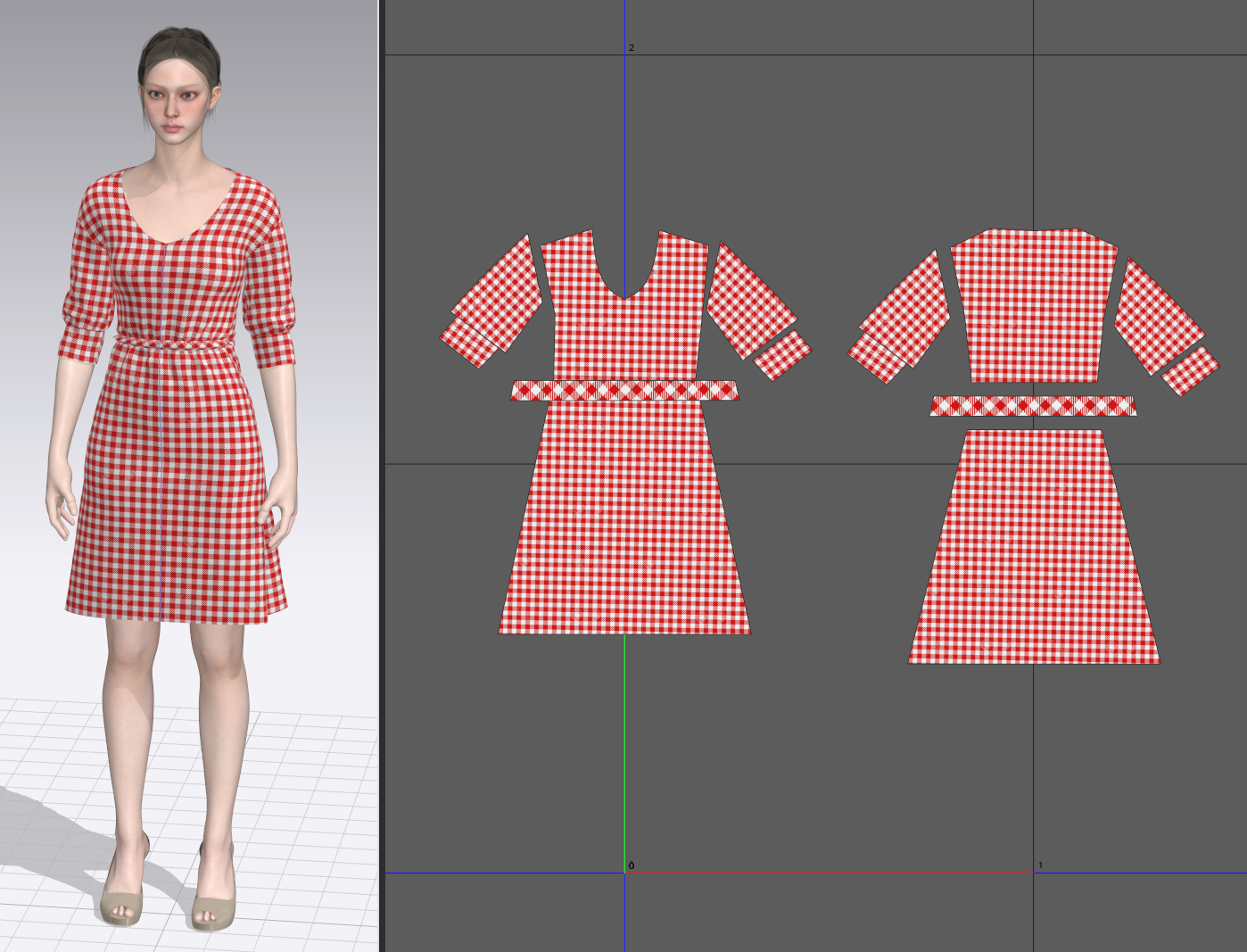Viewport: 1247px width, 952px height.
Task: Click the origin point labeled 0 on the grid
Action: point(624,873)
